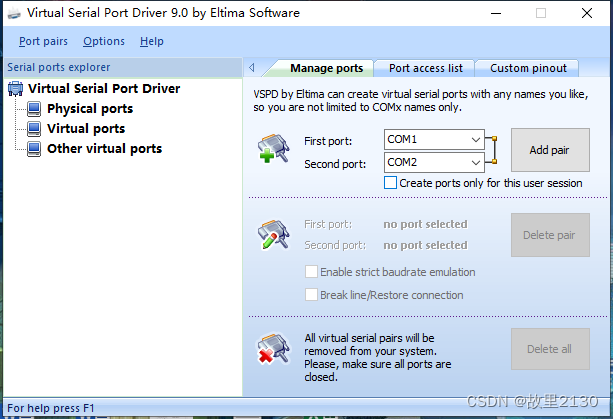Select Virtual ports in the tree

tap(86, 129)
